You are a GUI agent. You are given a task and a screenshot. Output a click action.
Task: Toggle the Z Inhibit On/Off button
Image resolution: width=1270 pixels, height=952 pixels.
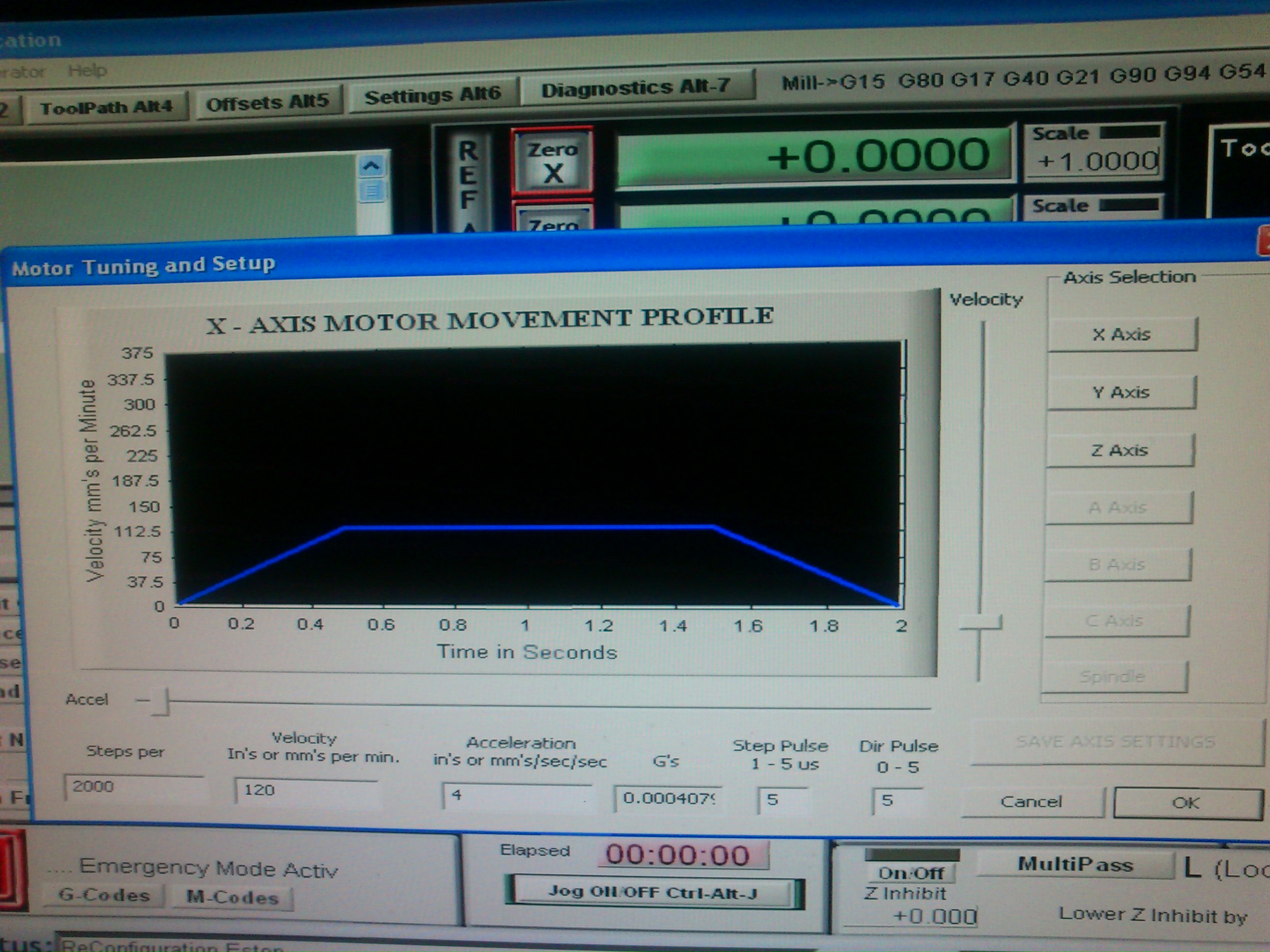tap(910, 873)
